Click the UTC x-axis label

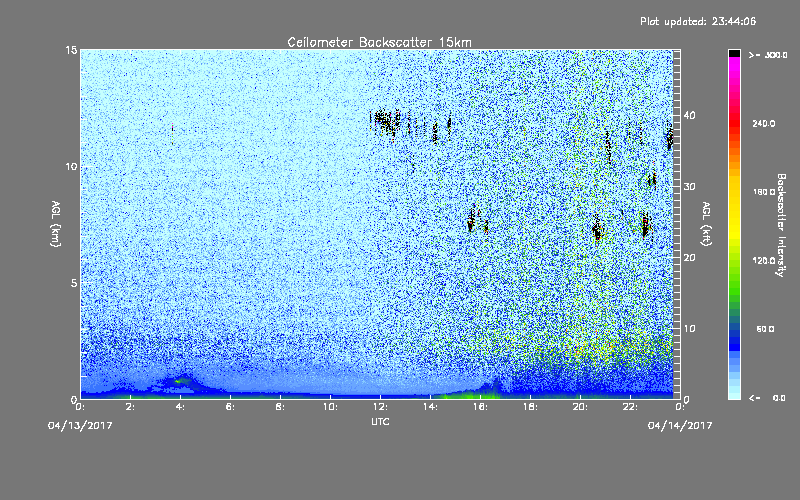click(x=380, y=421)
